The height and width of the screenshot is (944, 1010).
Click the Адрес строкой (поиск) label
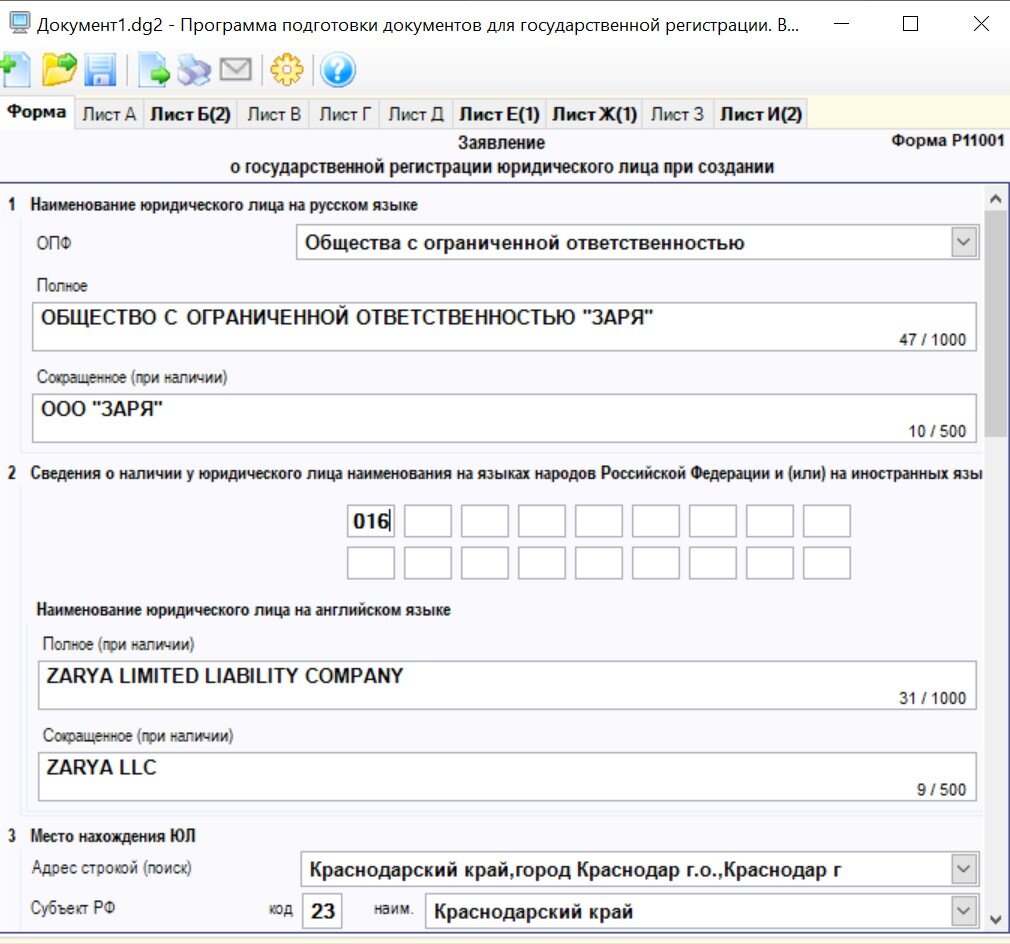click(111, 867)
